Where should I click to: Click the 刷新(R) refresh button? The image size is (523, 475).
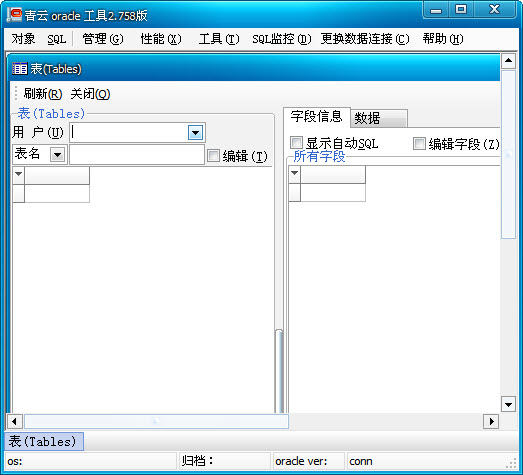click(43, 94)
